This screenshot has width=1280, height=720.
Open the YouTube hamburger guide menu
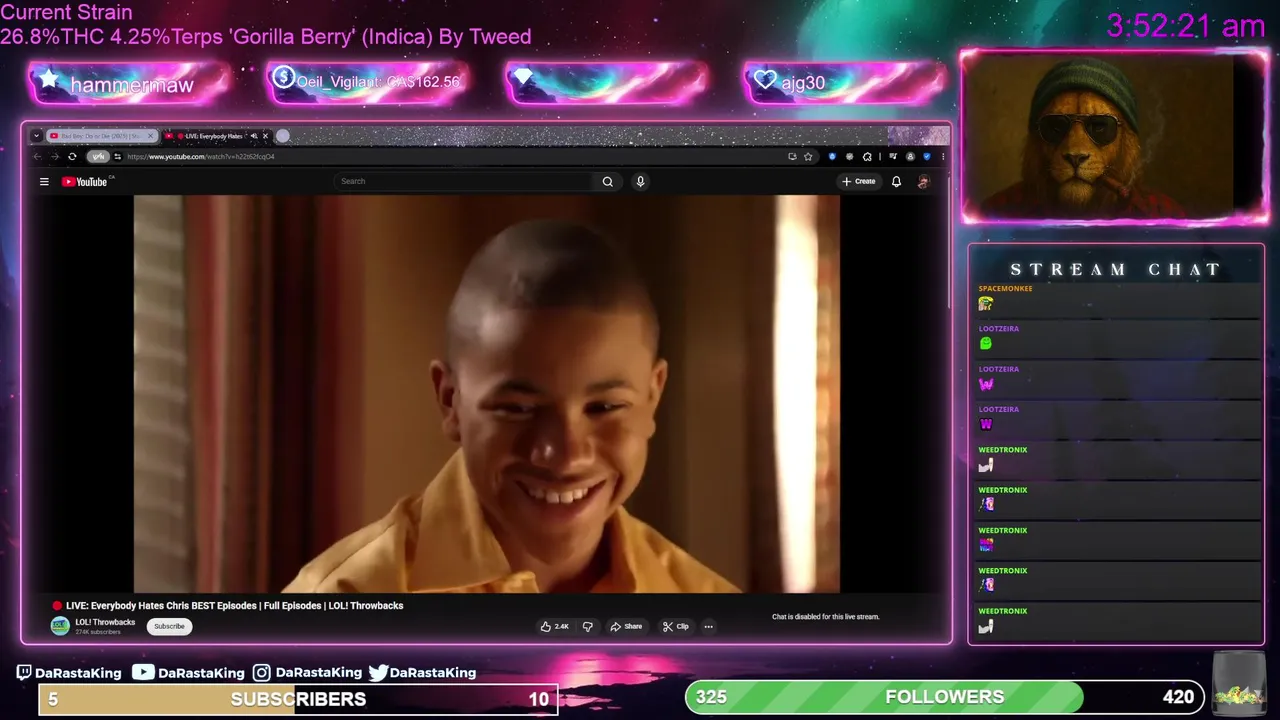point(44,181)
